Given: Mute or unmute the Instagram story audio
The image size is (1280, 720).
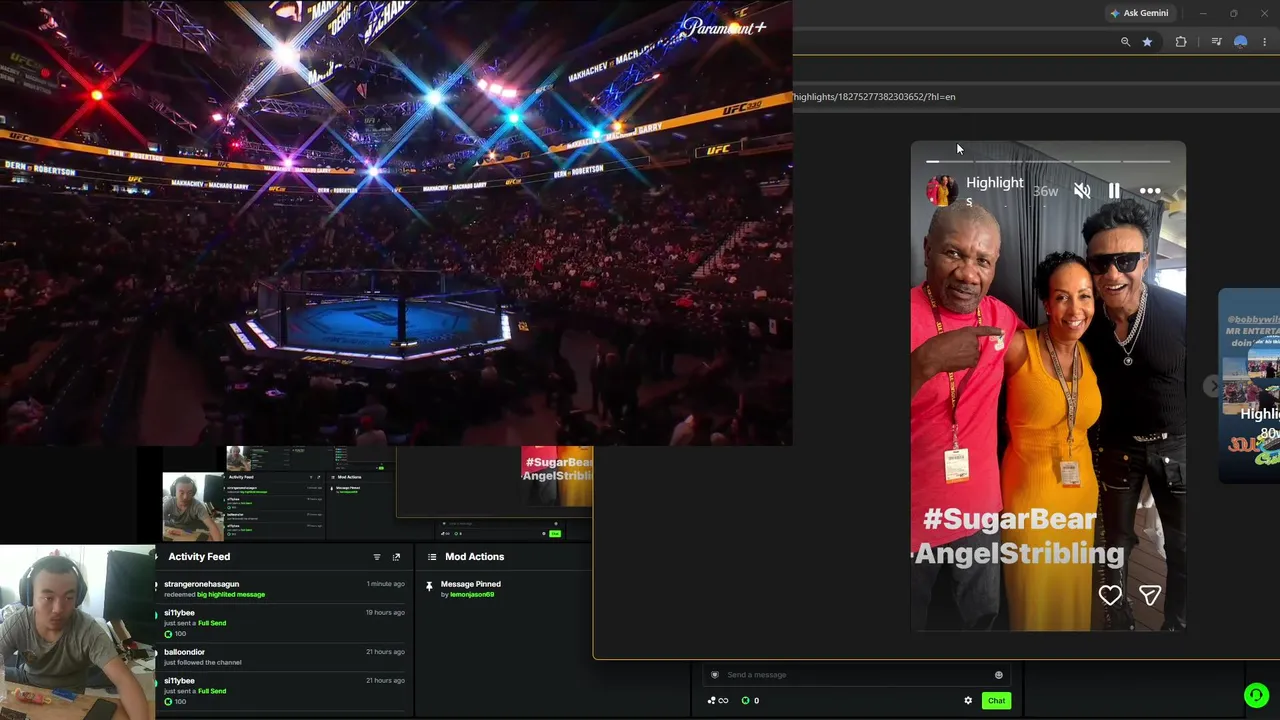Looking at the screenshot, I should pos(1082,191).
